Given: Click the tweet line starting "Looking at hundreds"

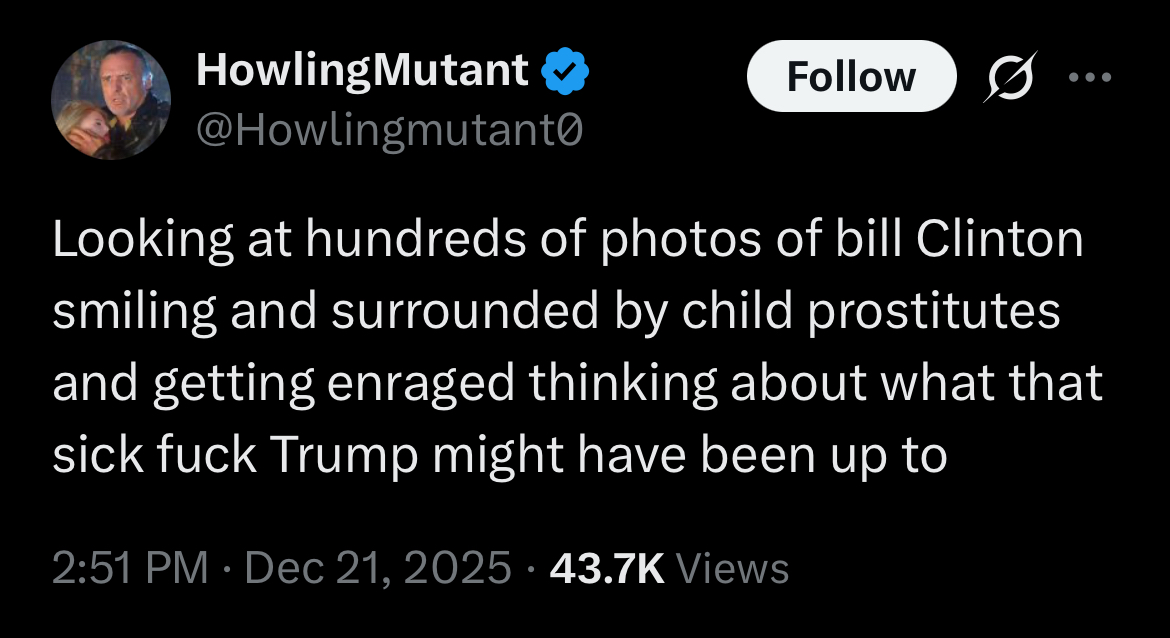Looking at the screenshot, I should (567, 241).
